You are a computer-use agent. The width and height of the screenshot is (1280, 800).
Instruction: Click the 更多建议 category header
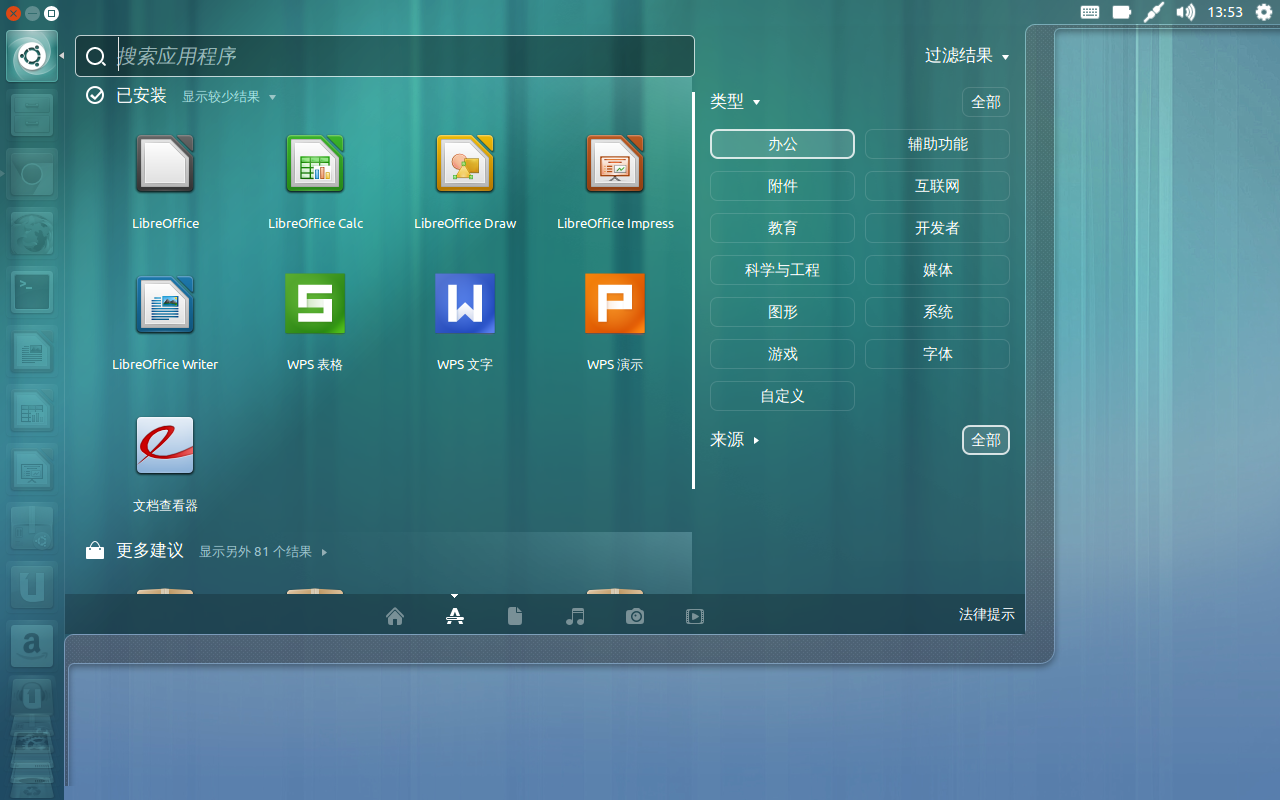click(150, 551)
